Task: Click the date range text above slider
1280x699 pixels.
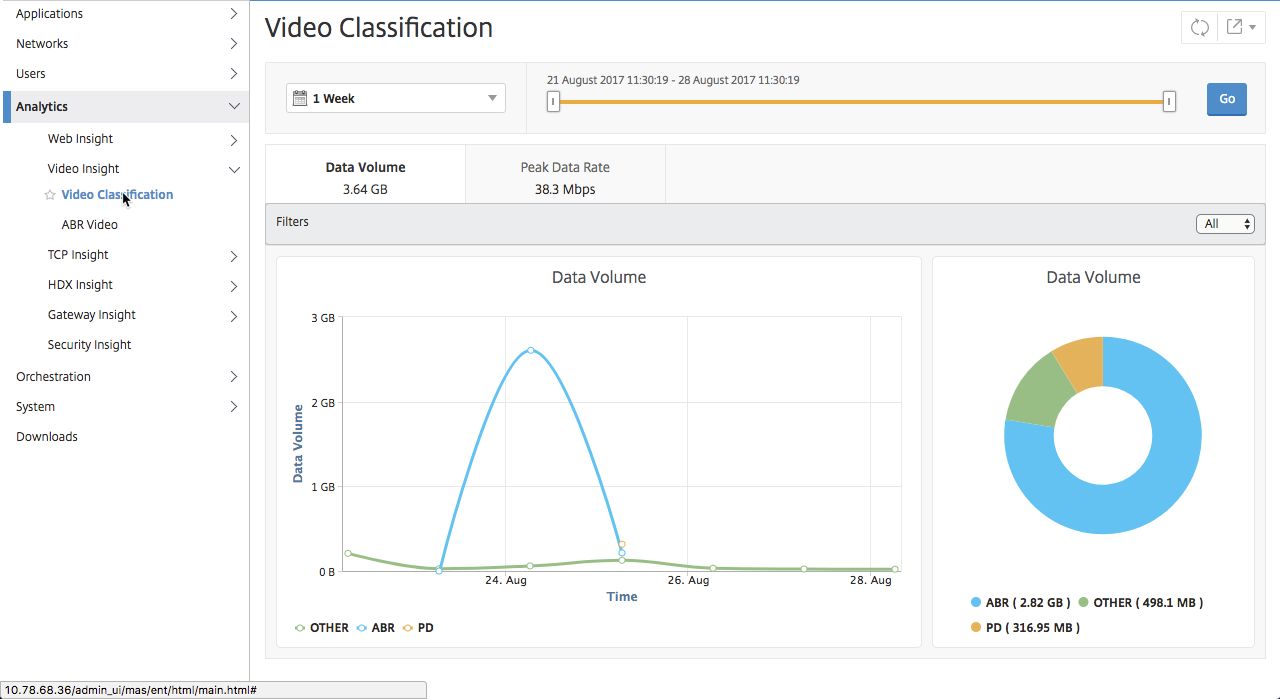Action: pyautogui.click(x=673, y=80)
